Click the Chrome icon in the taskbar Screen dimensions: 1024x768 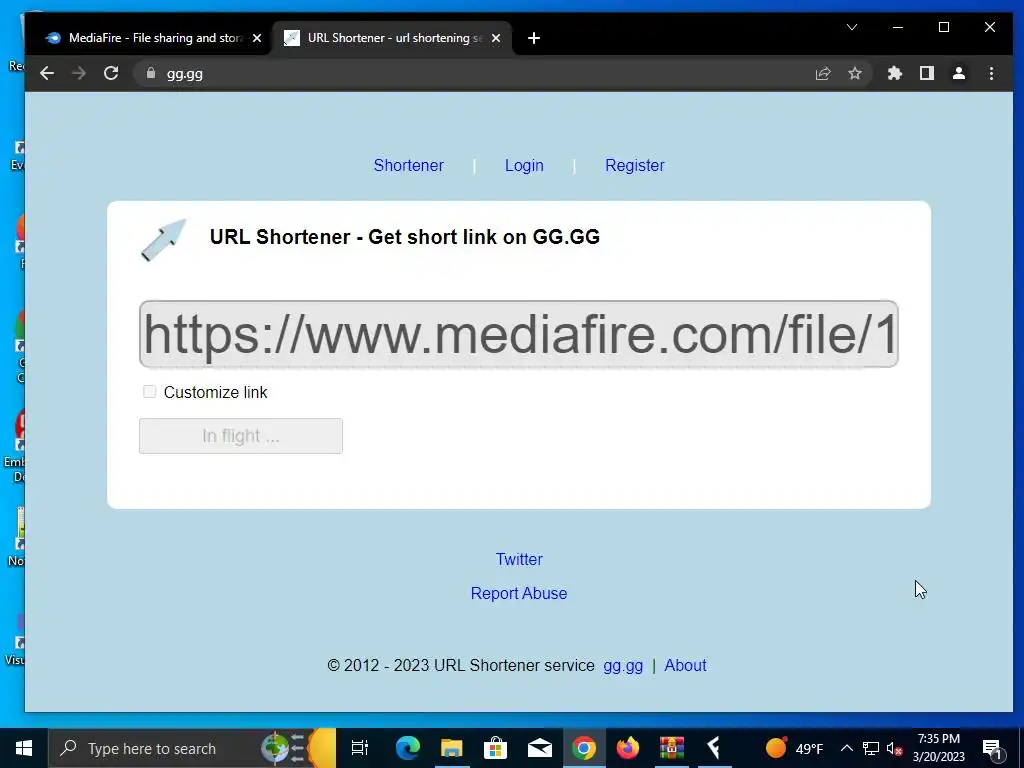584,748
